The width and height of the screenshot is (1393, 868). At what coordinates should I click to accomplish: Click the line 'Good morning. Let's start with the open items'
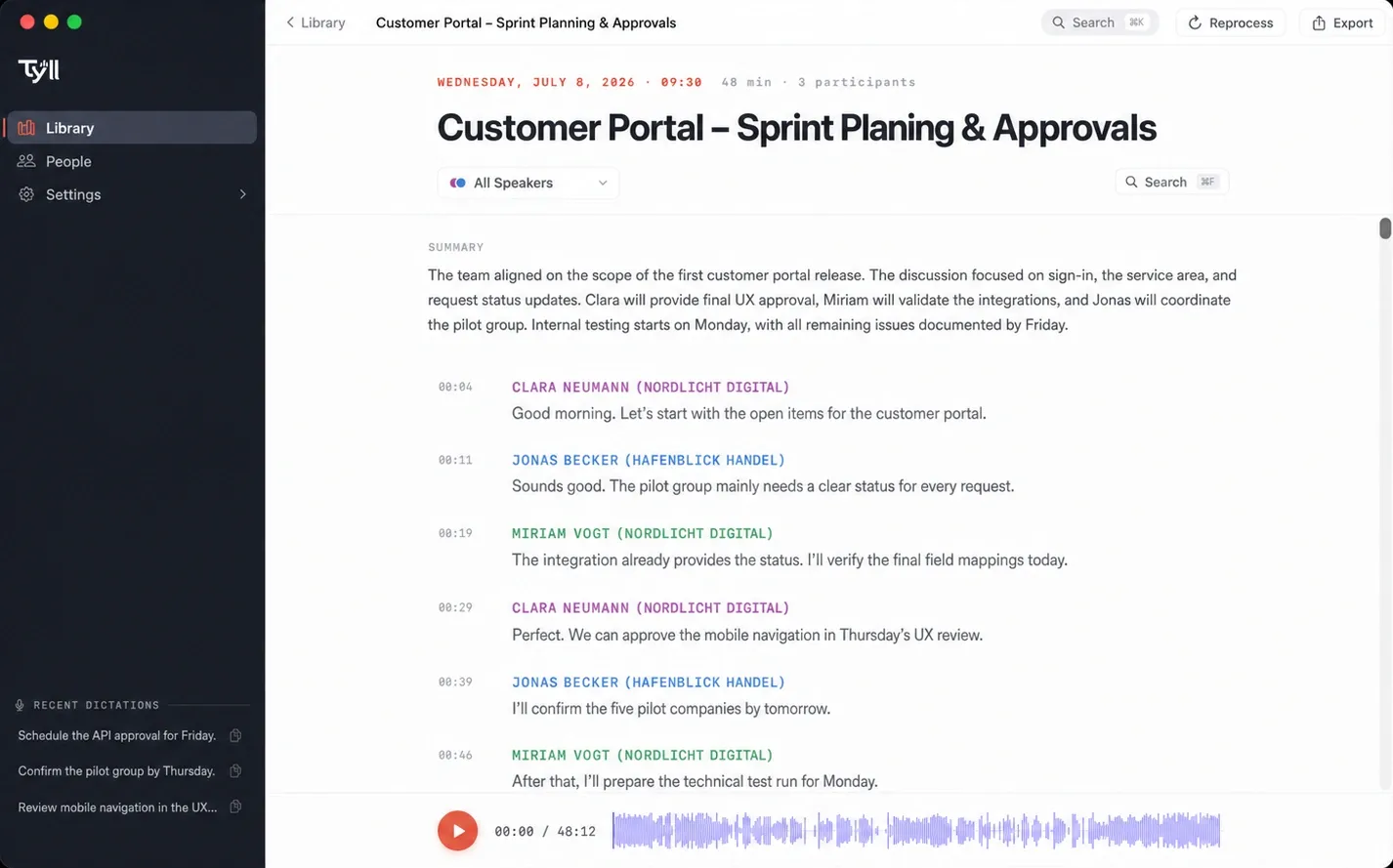coord(749,413)
